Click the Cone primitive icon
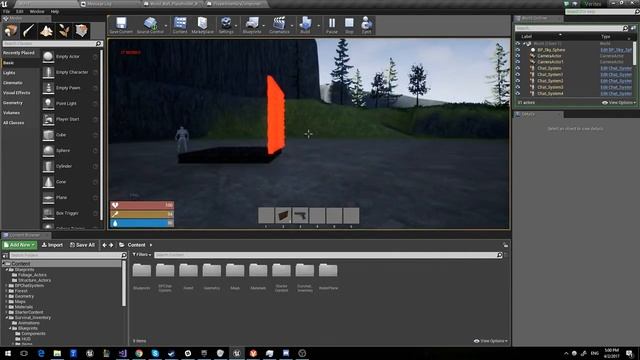The image size is (640, 360). click(48, 182)
